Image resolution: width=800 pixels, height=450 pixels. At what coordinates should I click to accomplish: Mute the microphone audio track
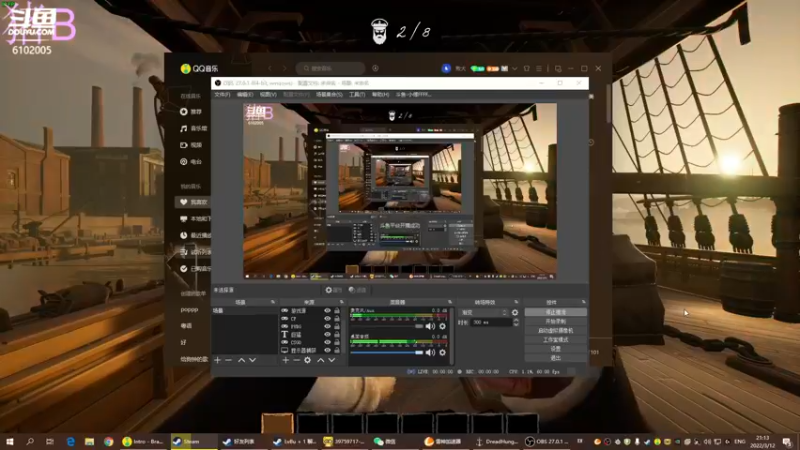click(x=431, y=326)
